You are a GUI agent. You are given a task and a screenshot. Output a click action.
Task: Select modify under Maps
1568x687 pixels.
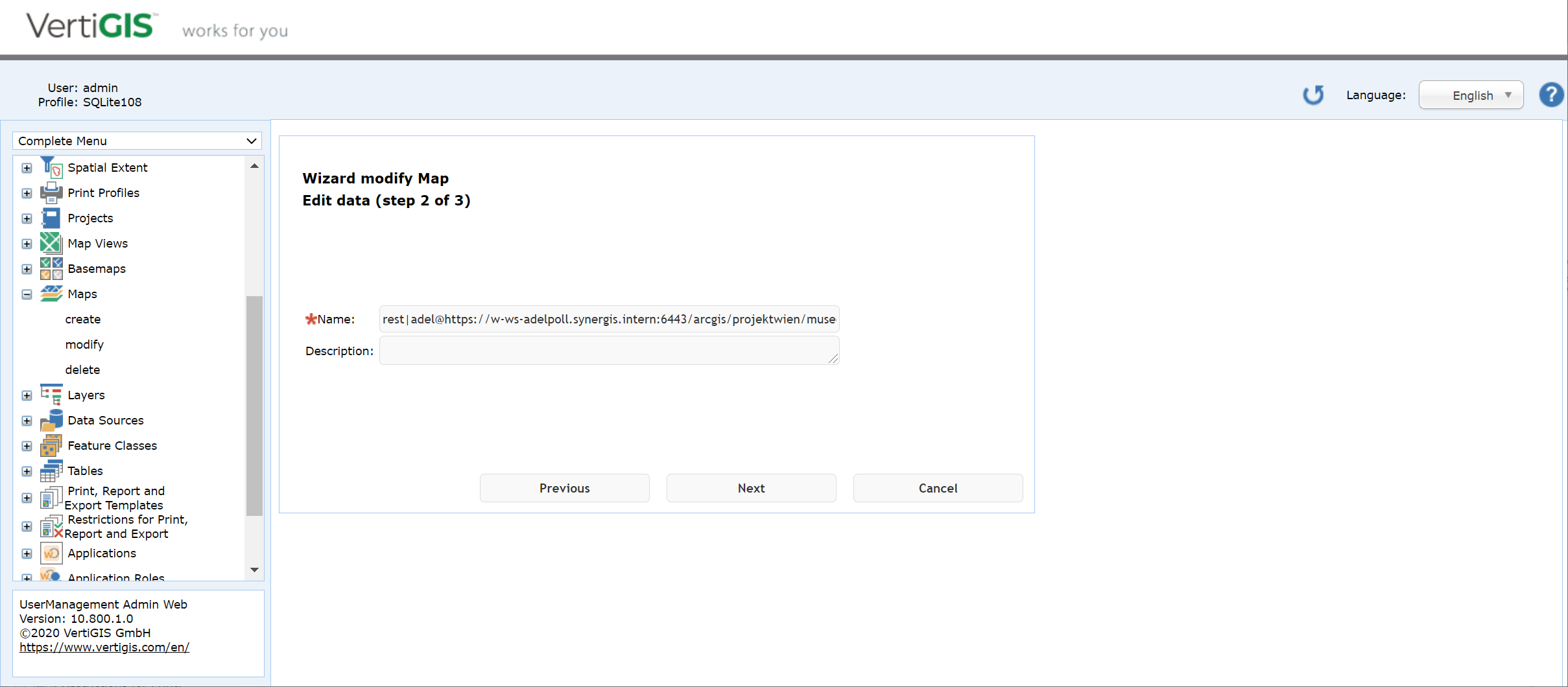pos(84,344)
